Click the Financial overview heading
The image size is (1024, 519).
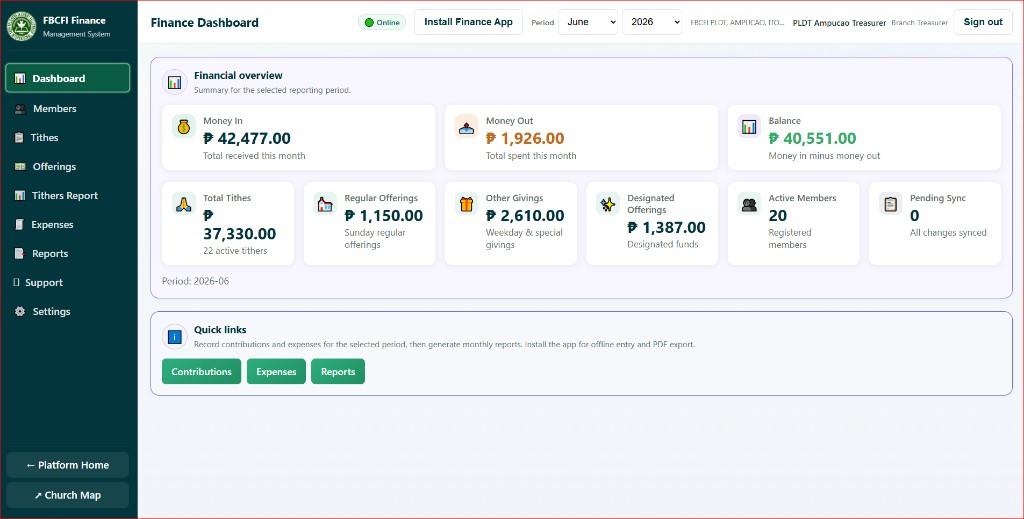tap(238, 76)
